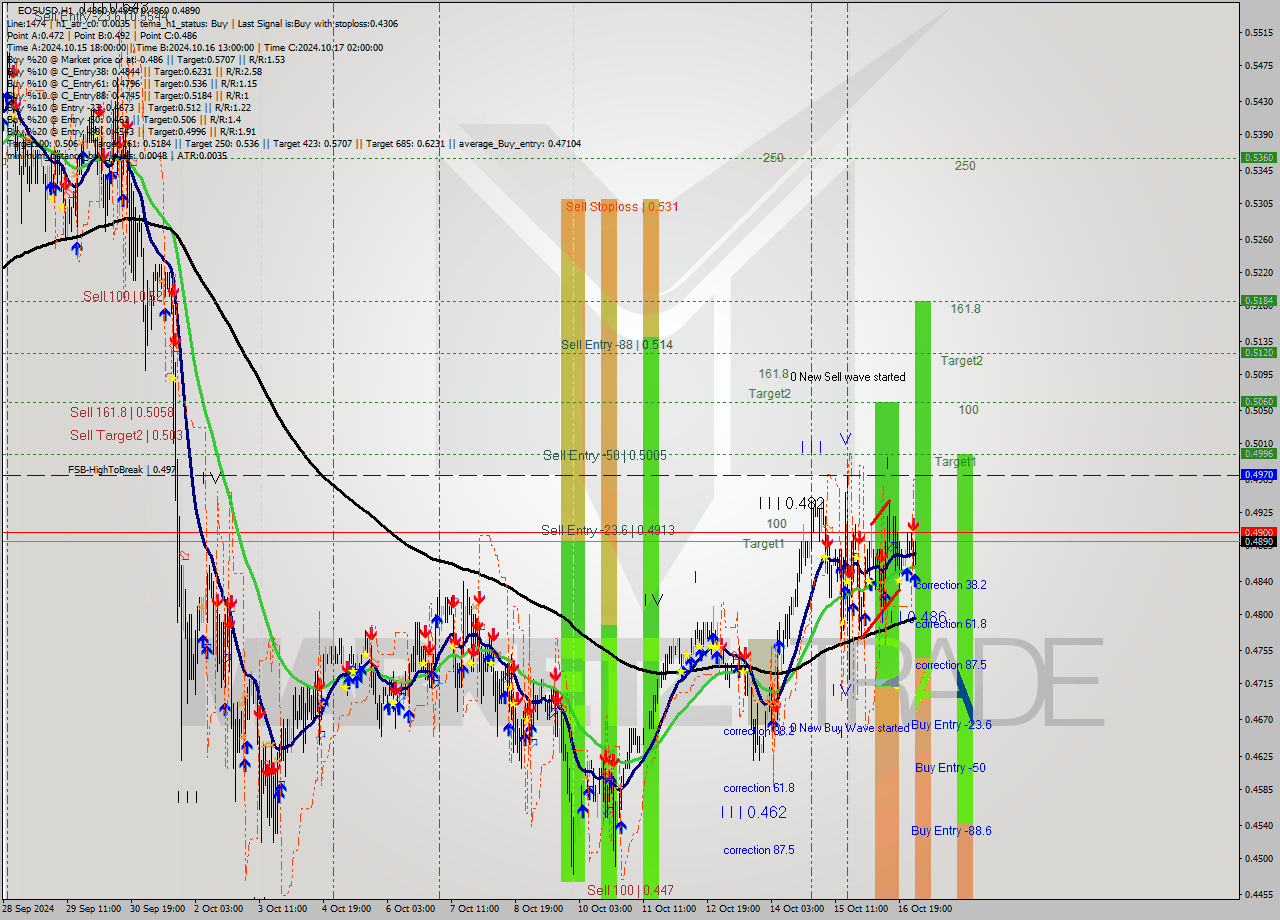
Task: Click the '12 Oct 19:00' time label
Action: click(x=733, y=909)
